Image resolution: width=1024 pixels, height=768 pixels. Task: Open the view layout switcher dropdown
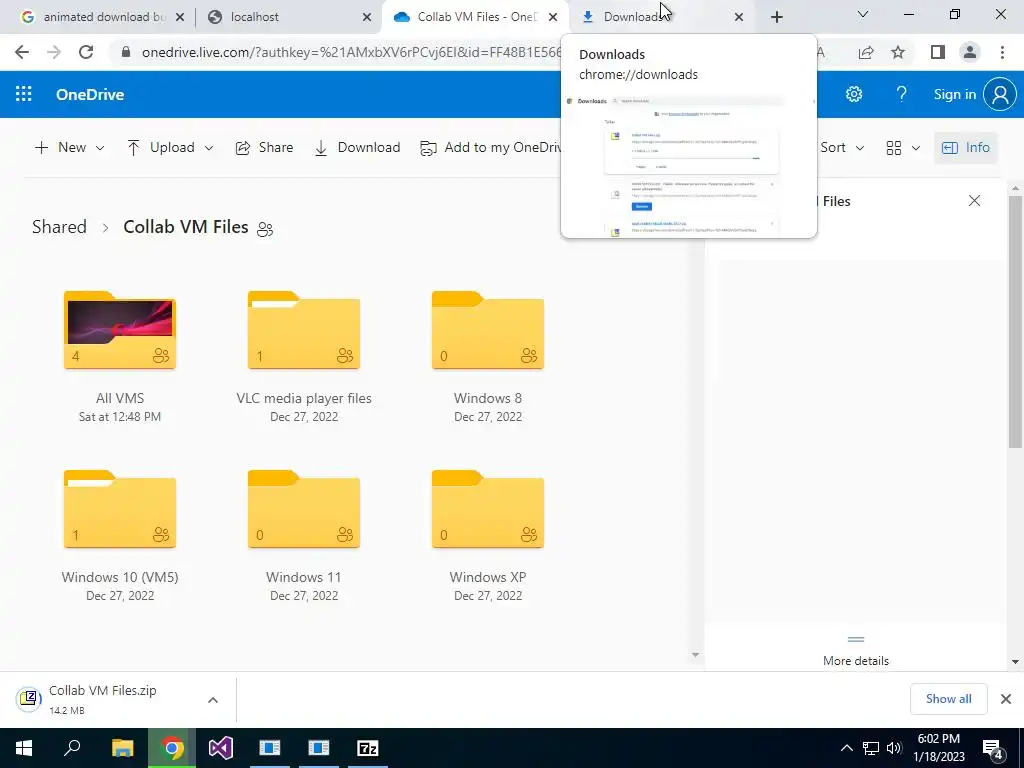(903, 148)
